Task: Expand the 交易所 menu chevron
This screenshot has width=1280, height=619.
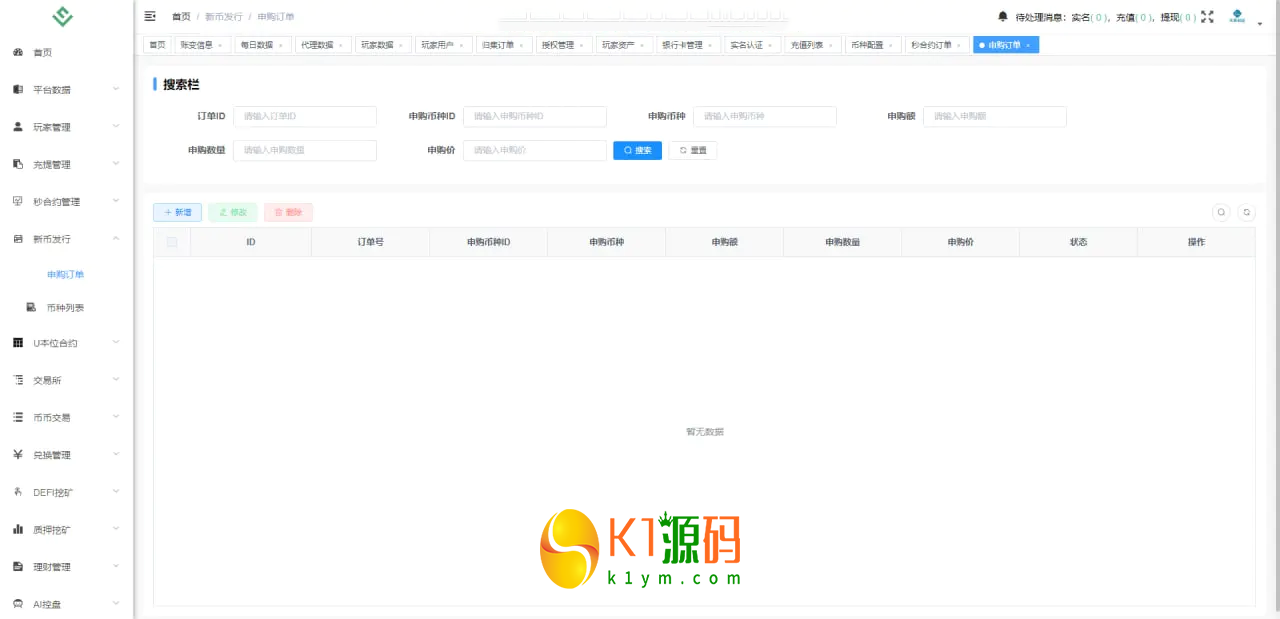Action: click(116, 380)
